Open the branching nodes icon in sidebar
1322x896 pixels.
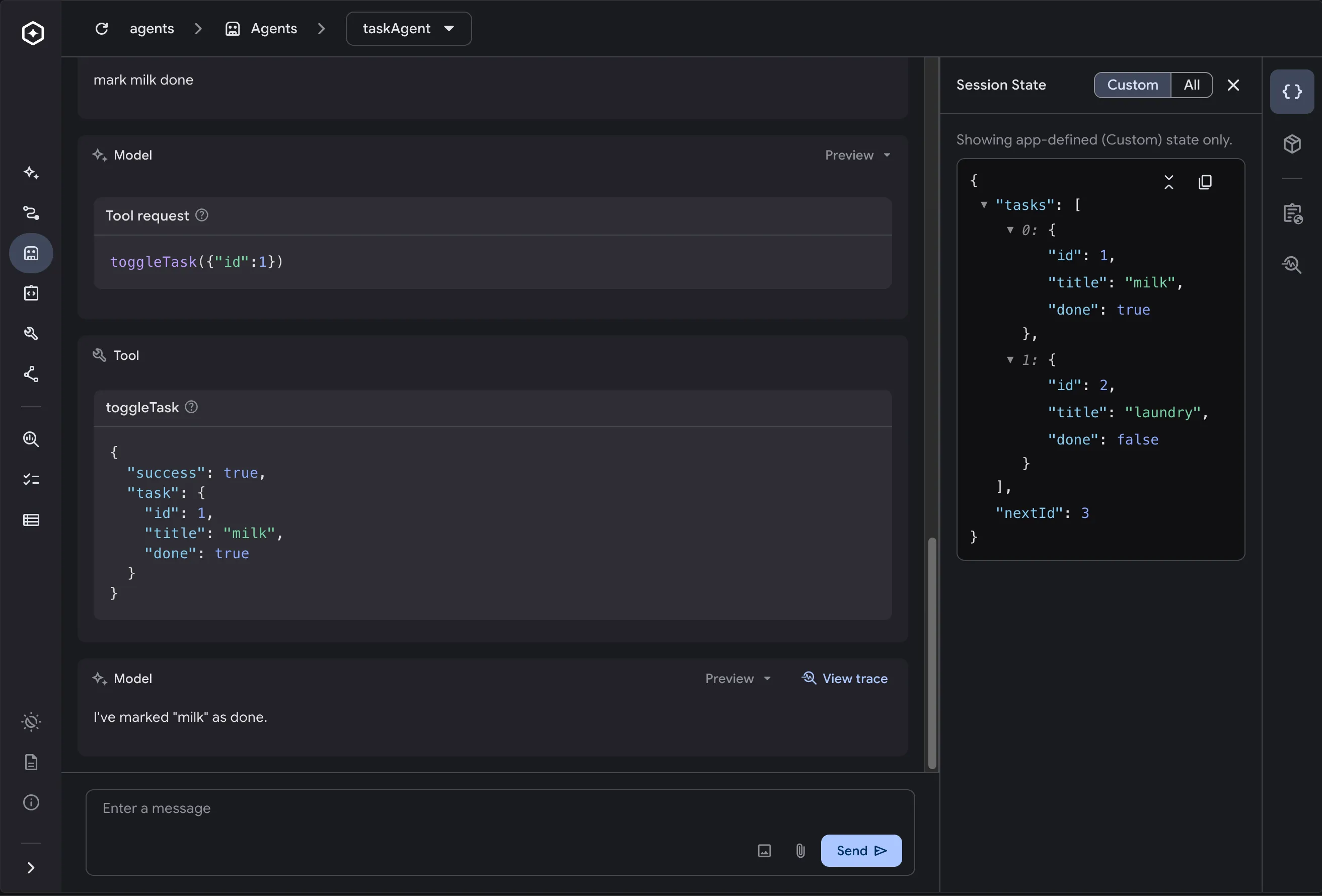pyautogui.click(x=31, y=374)
